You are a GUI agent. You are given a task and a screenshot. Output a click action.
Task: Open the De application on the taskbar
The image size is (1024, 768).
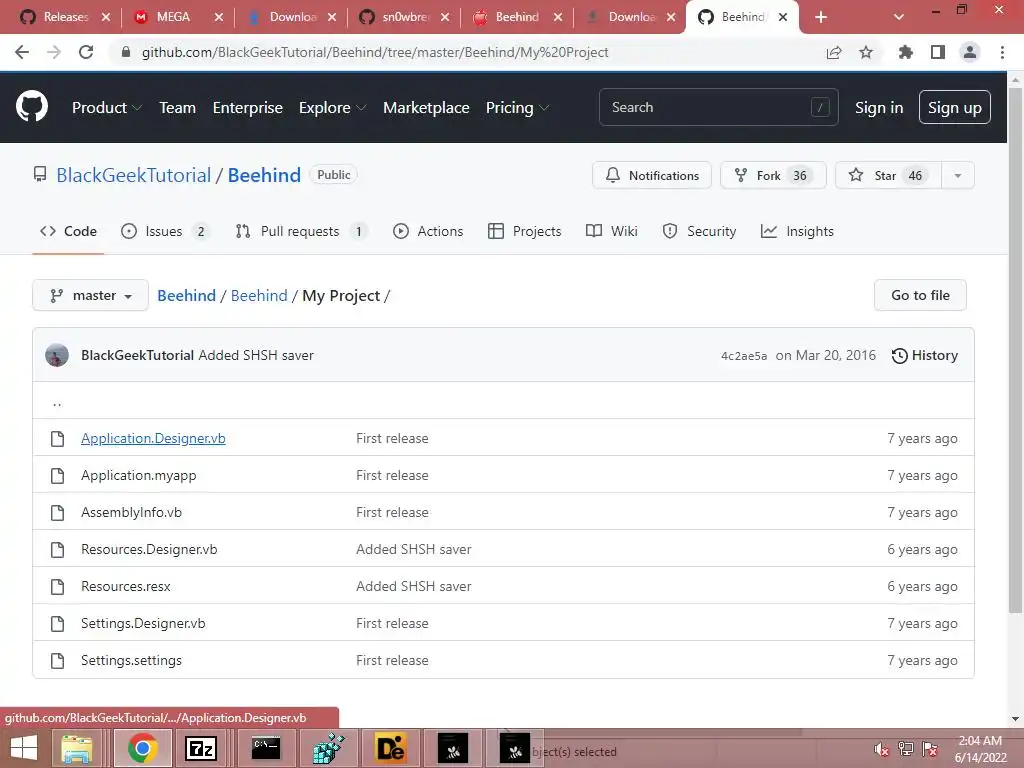391,749
